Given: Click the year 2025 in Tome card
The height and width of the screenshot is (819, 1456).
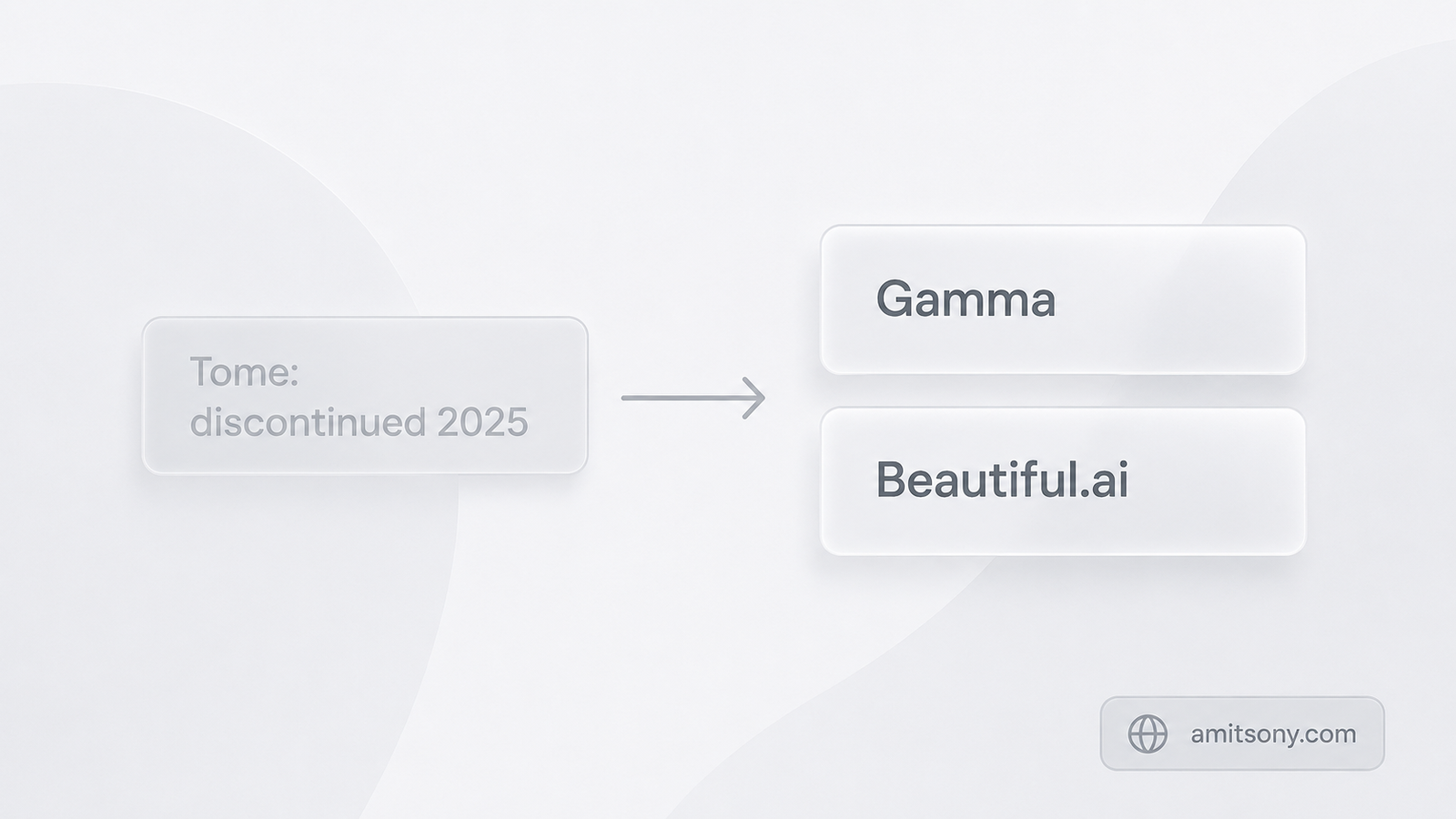Looking at the screenshot, I should 482,422.
